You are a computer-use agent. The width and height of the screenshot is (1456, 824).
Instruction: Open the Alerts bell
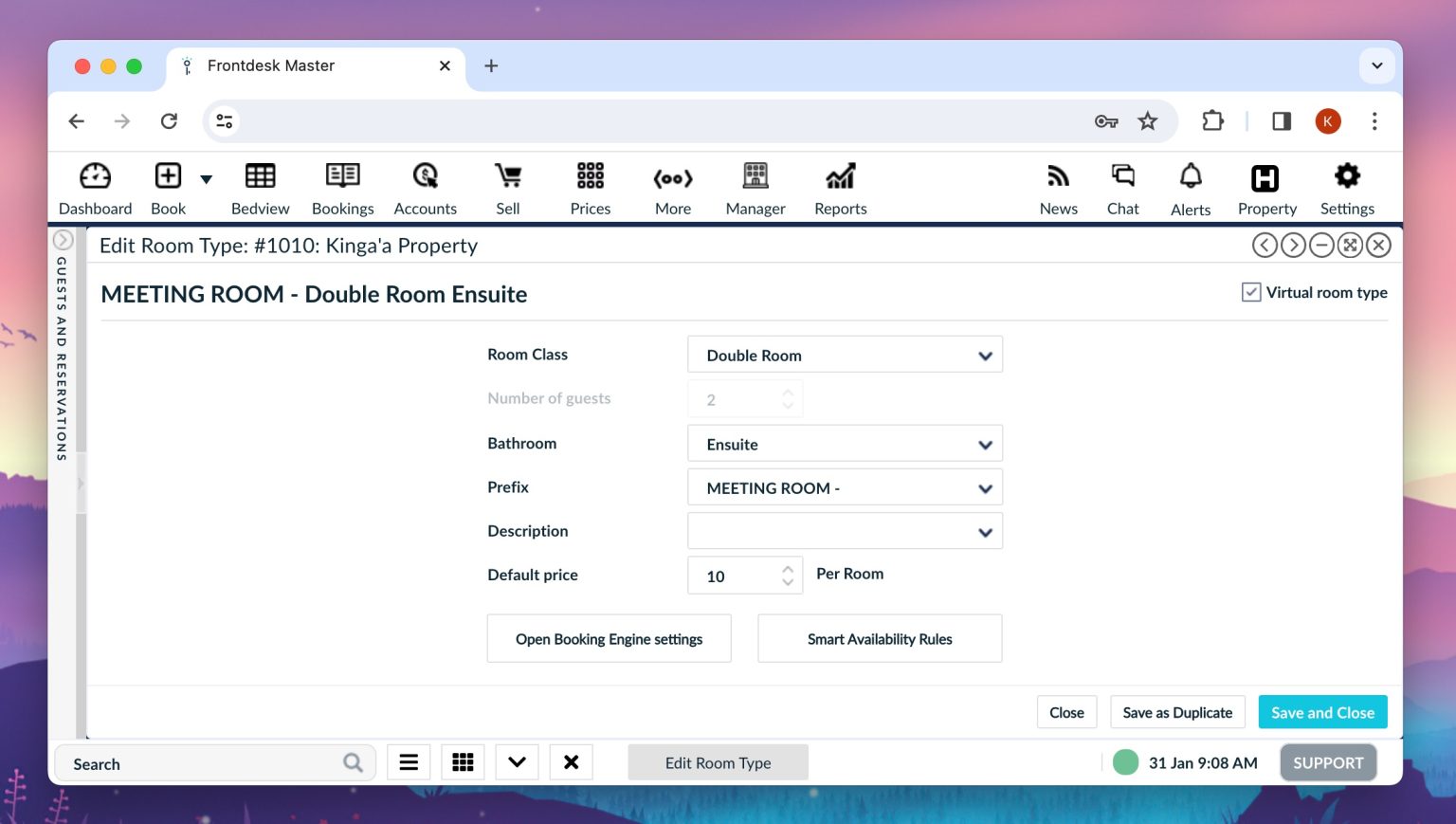[x=1190, y=188]
